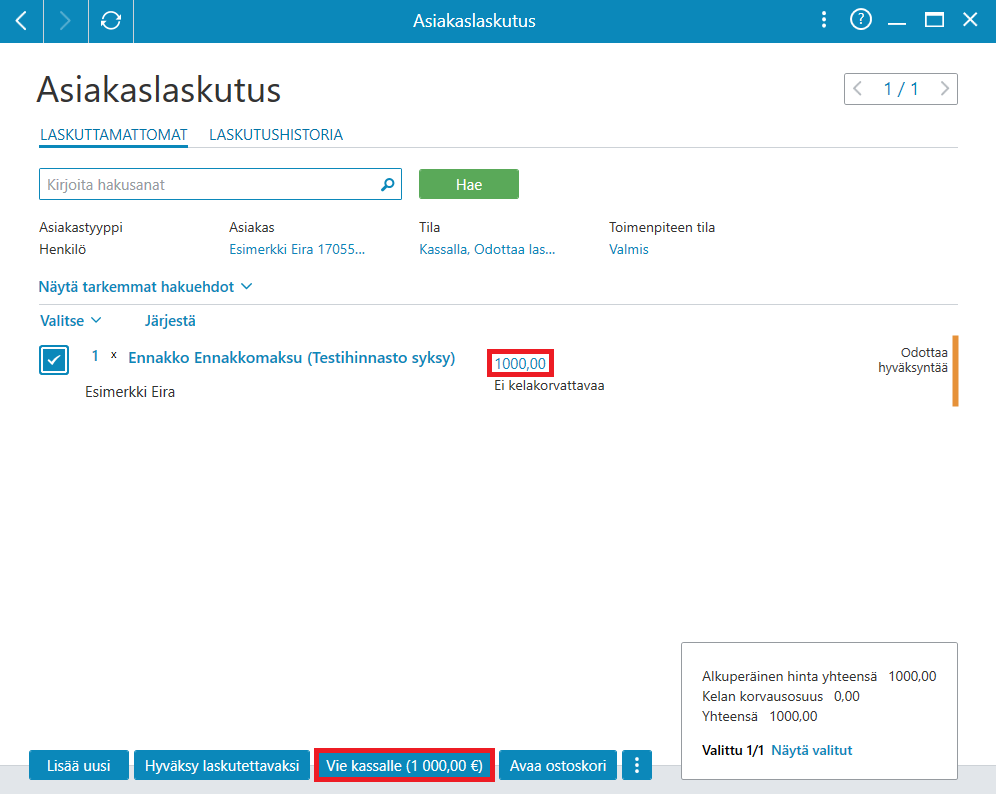Open the Tila filter Kassalla, Odottaa las...
This screenshot has width=996, height=794.
[x=487, y=249]
